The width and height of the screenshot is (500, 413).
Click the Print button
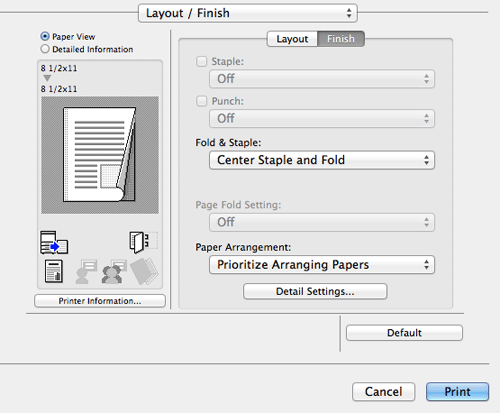click(457, 392)
